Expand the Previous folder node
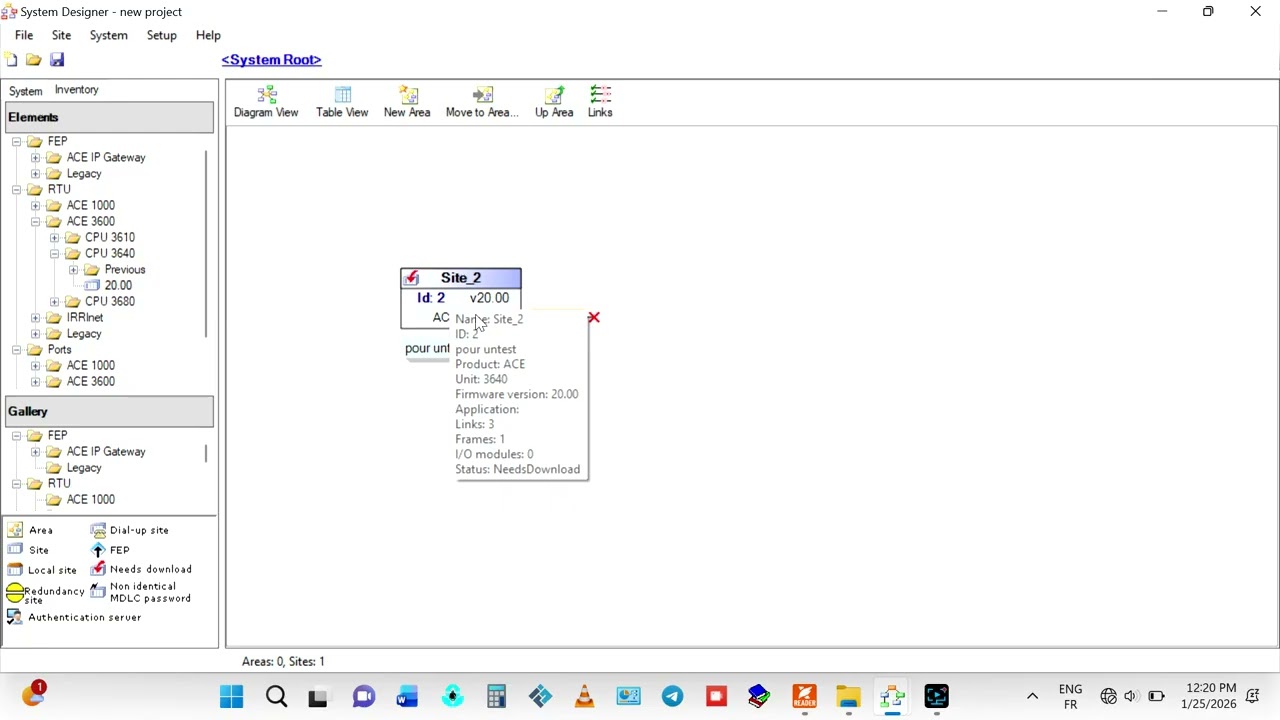 click(73, 269)
